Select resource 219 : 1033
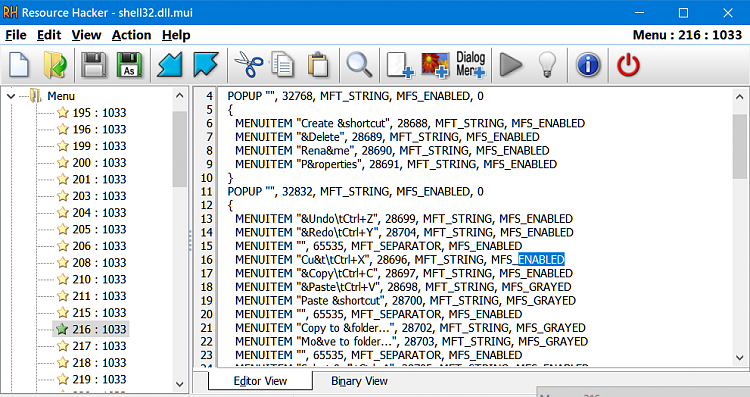750x397 pixels. click(x=99, y=379)
